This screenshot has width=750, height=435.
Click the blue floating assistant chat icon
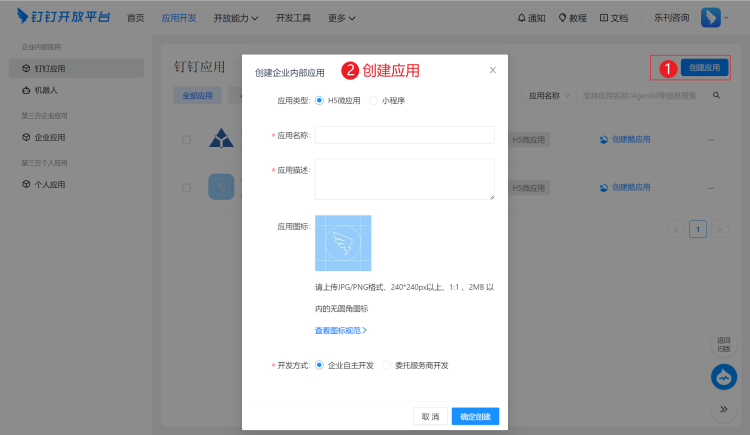pos(723,377)
